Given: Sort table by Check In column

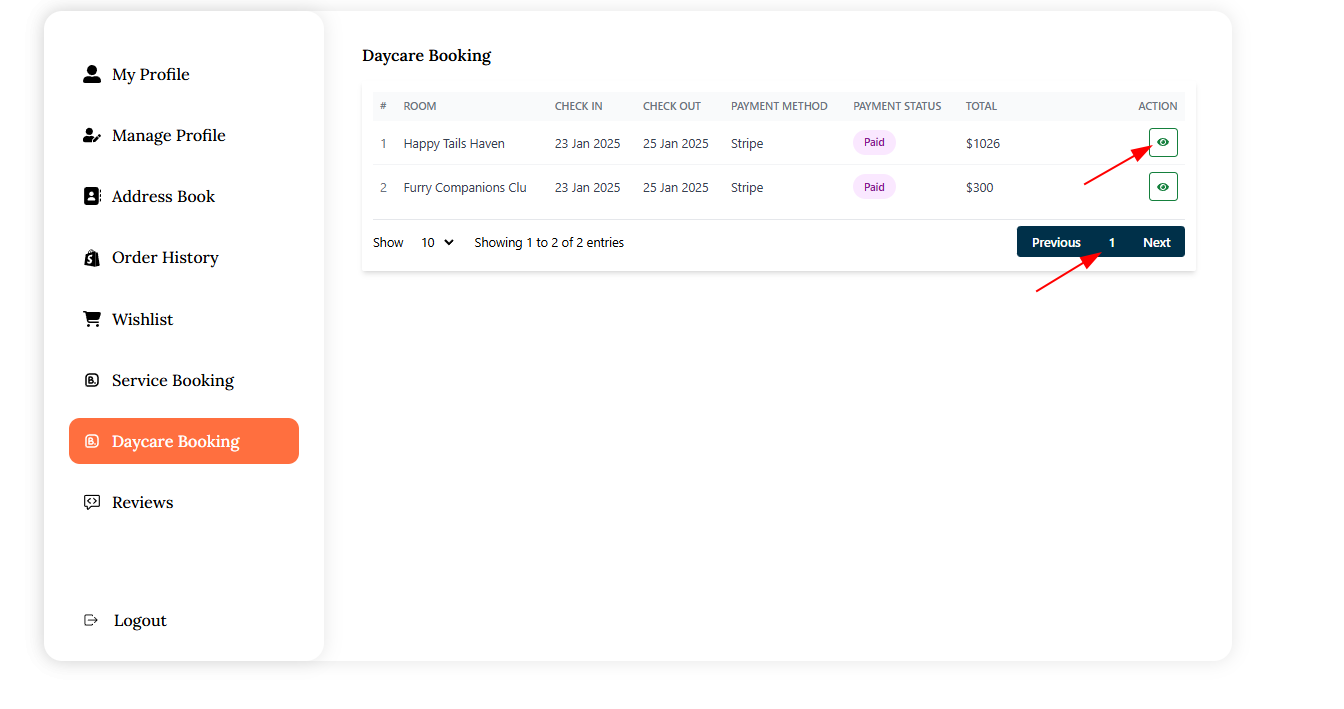Looking at the screenshot, I should [578, 106].
